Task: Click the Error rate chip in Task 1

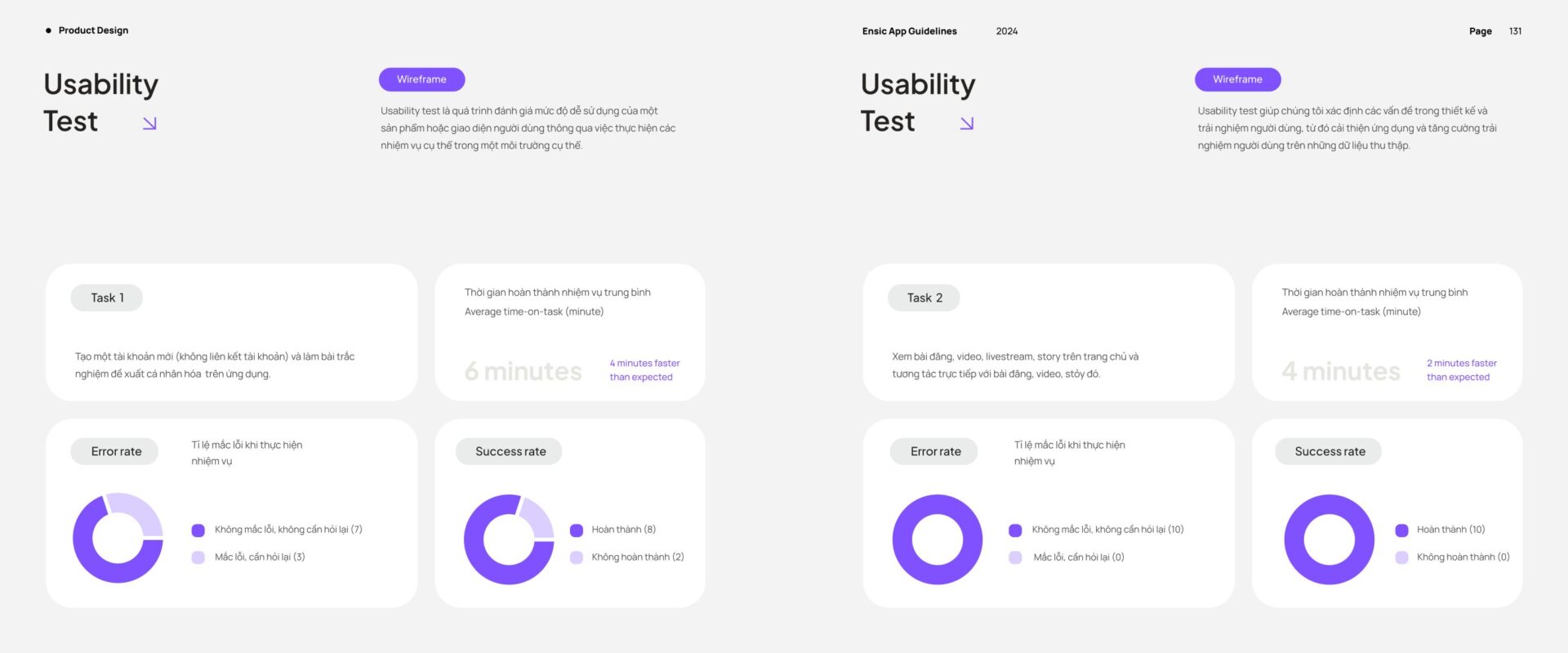Action: 115,451
